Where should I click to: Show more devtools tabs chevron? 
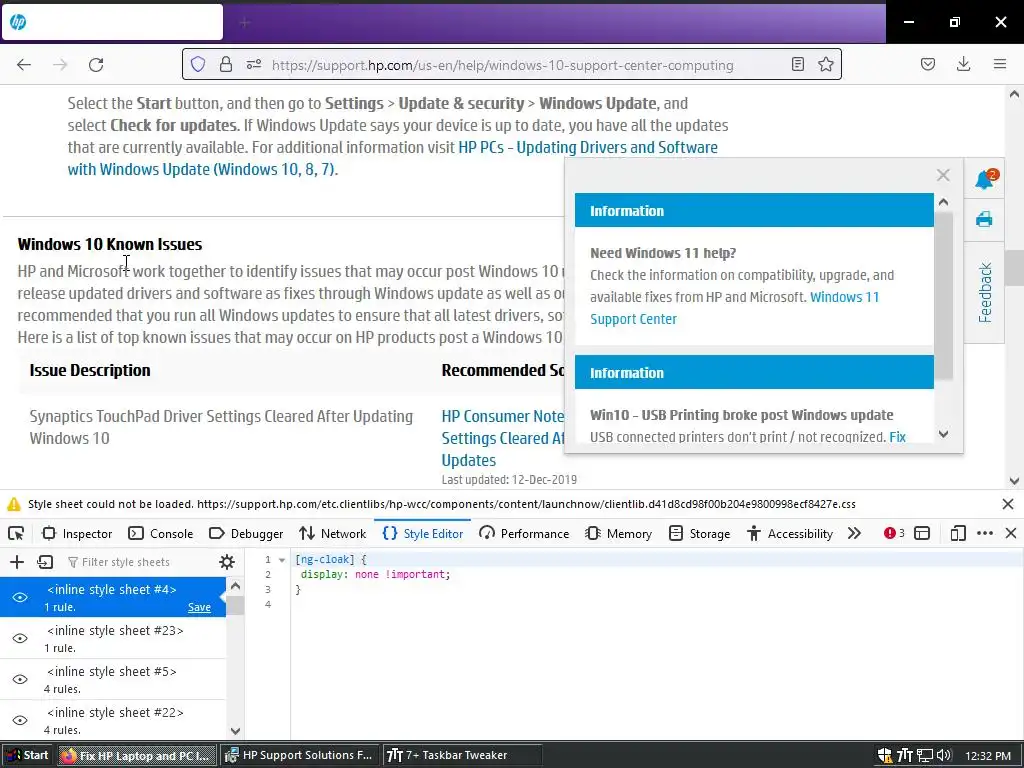tap(854, 534)
